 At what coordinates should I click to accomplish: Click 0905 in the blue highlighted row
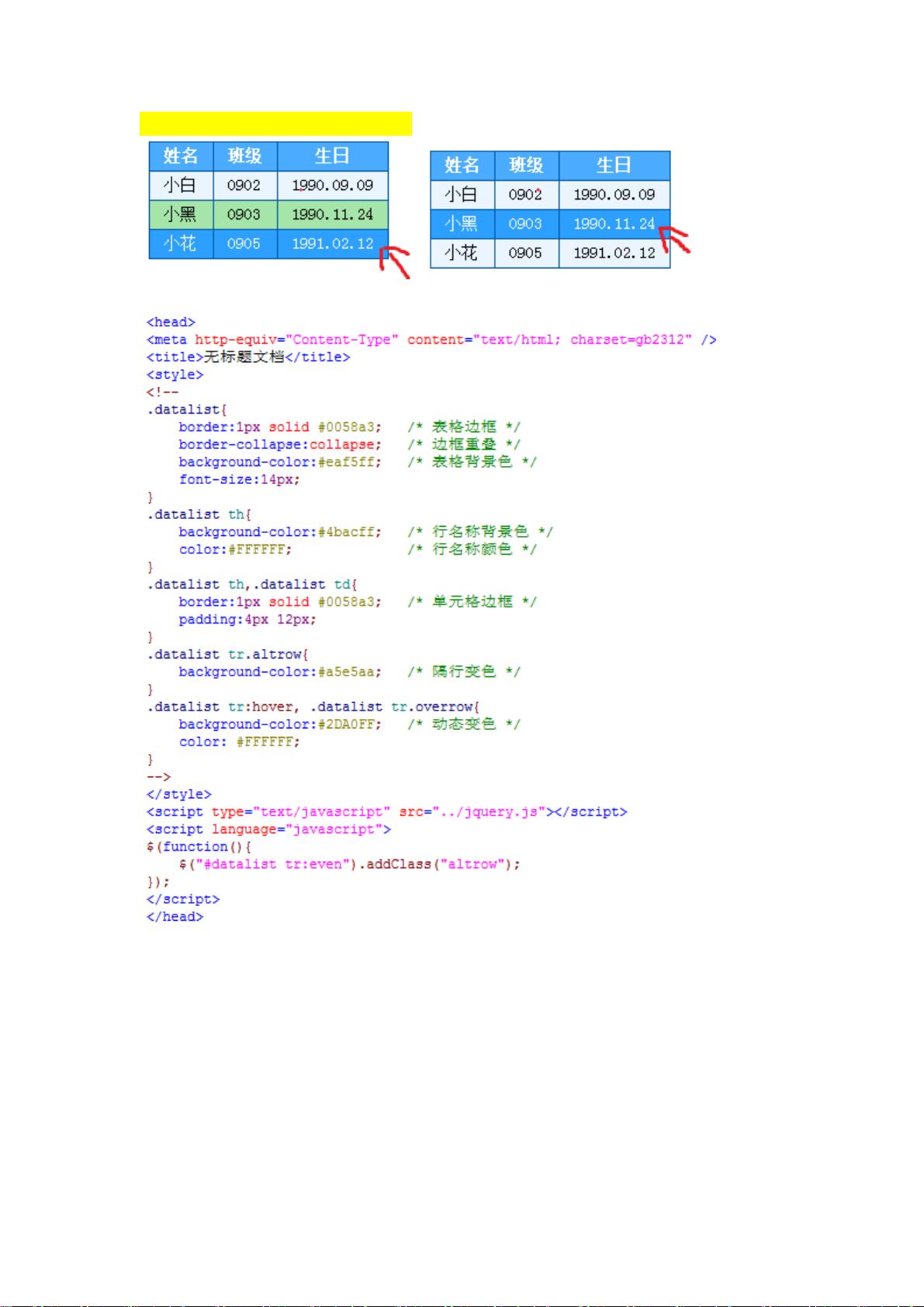(x=244, y=244)
